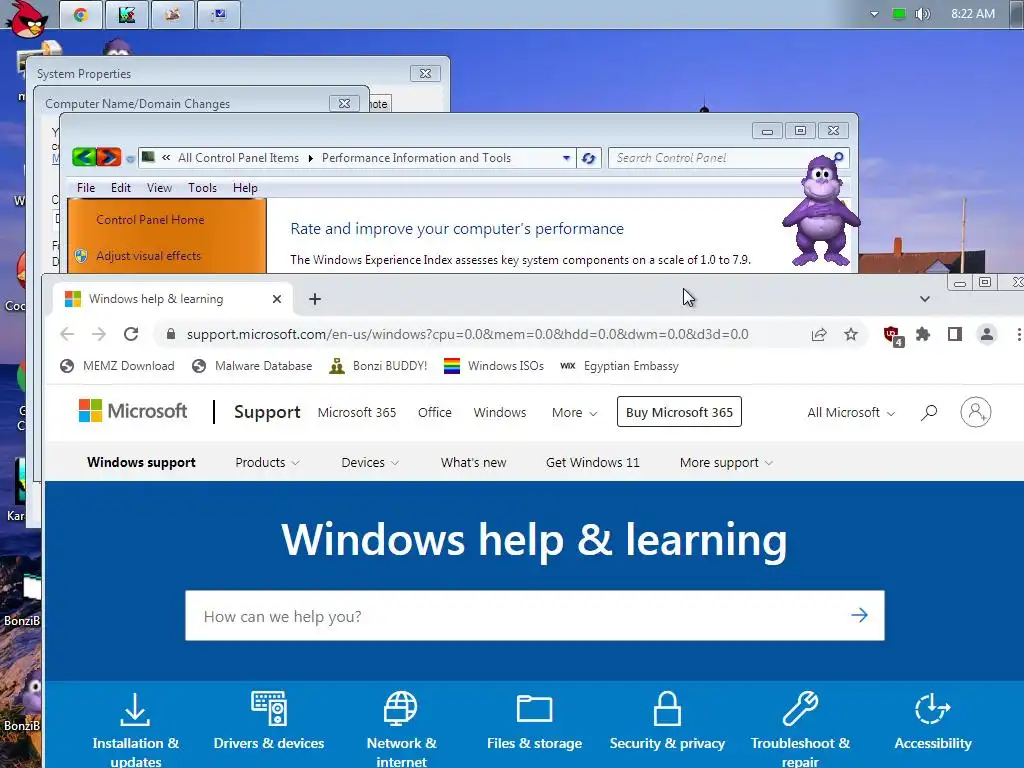The width and height of the screenshot is (1024, 768).
Task: Open the third taskbar app icon
Action: coord(172,14)
